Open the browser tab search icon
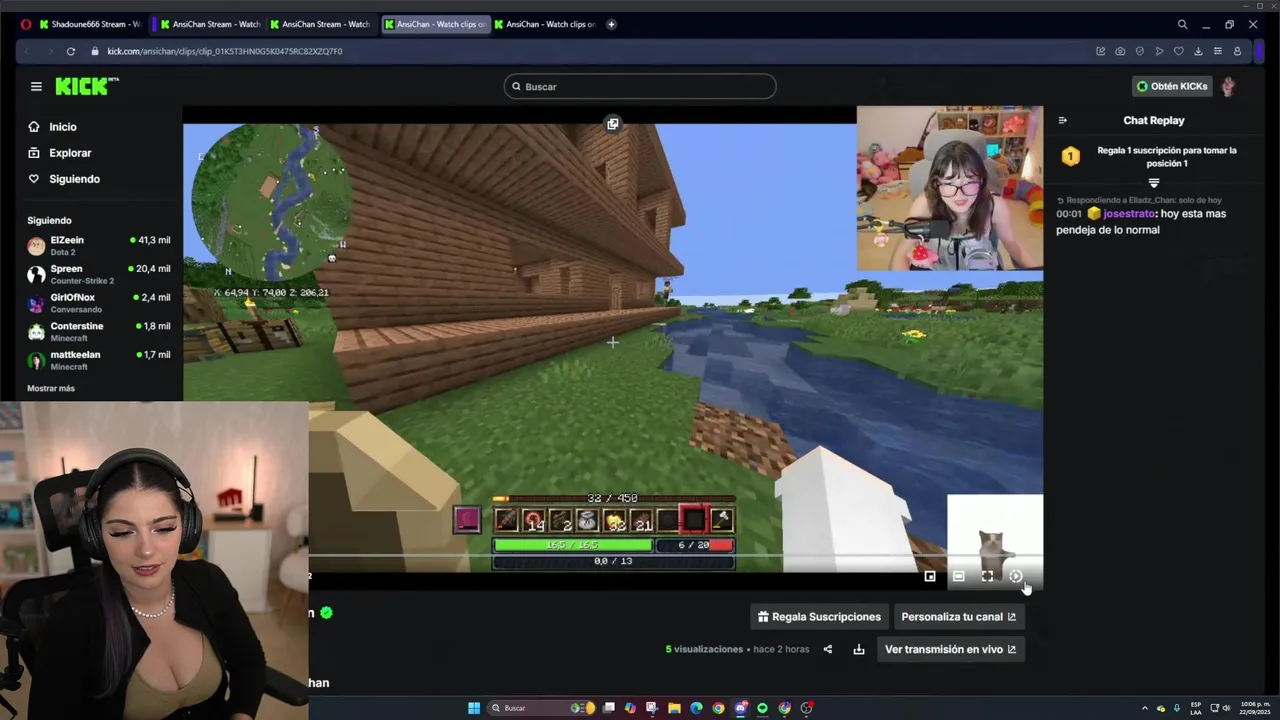Screen dimensions: 1280x720 click(1182, 24)
